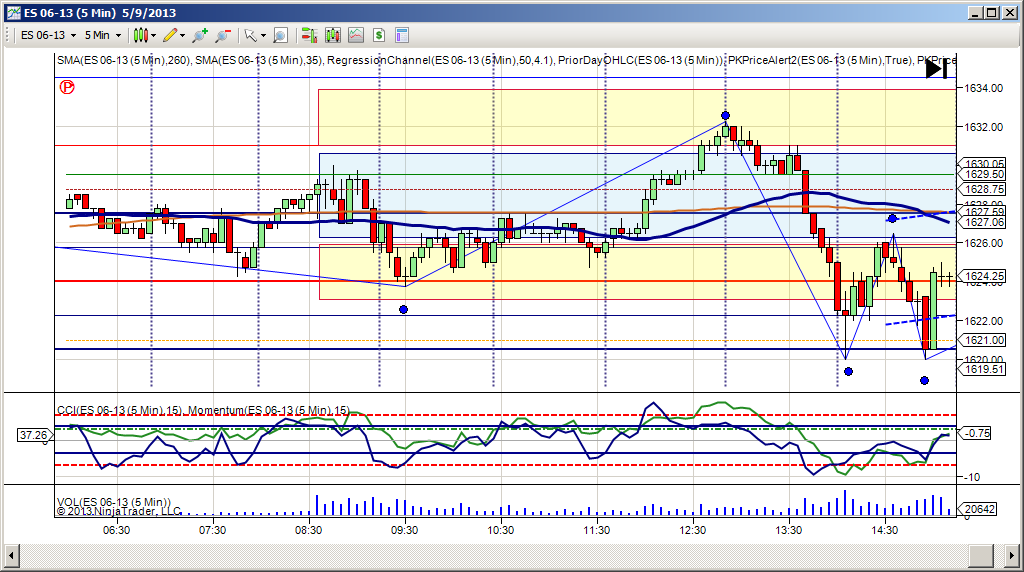Minimize the chart window
The height and width of the screenshot is (572, 1024).
coord(975,12)
